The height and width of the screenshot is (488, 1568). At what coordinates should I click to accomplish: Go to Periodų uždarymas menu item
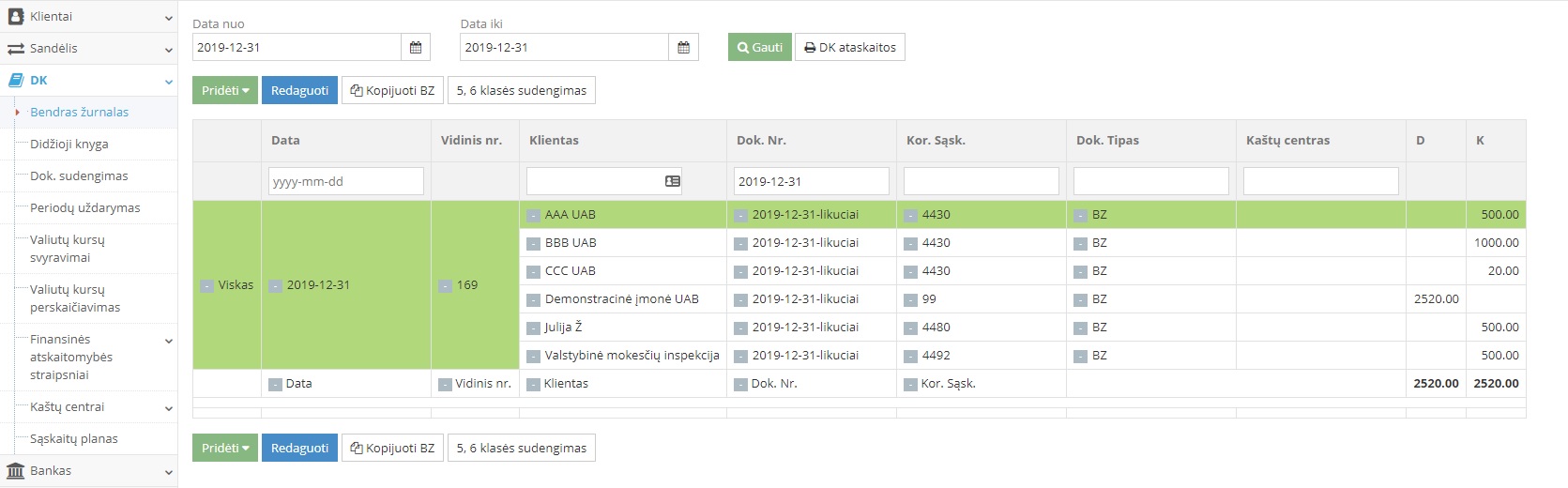coord(84,208)
